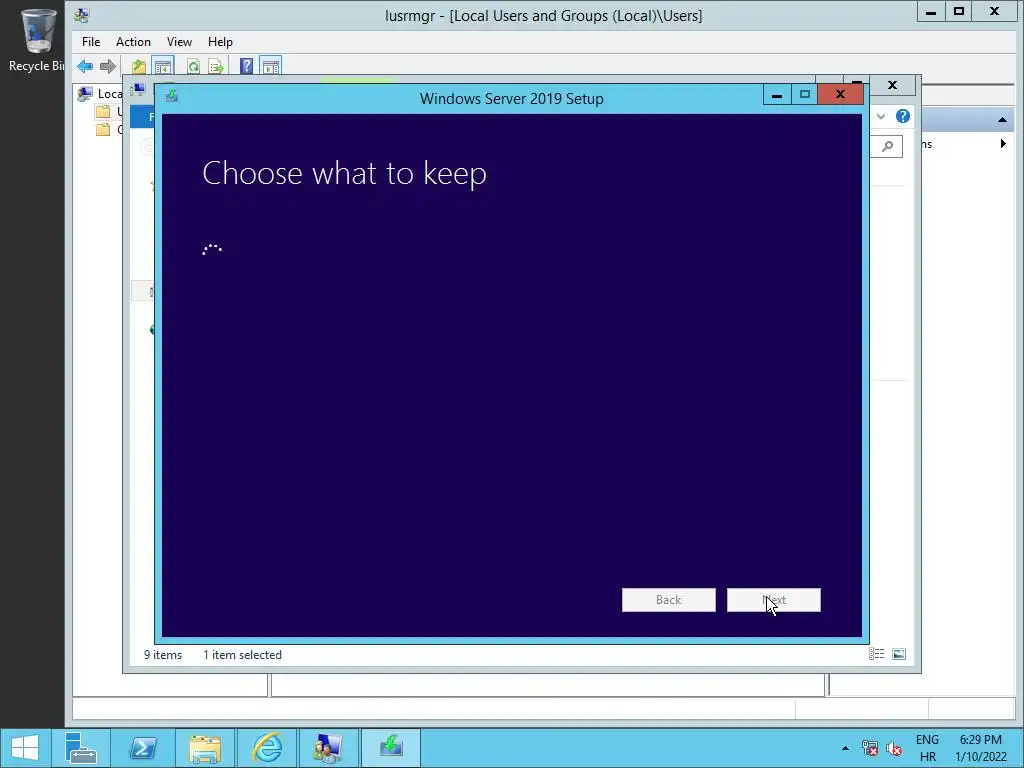Show hidden tray icons arrow
Screen dimensions: 1024x768
pyautogui.click(x=845, y=748)
